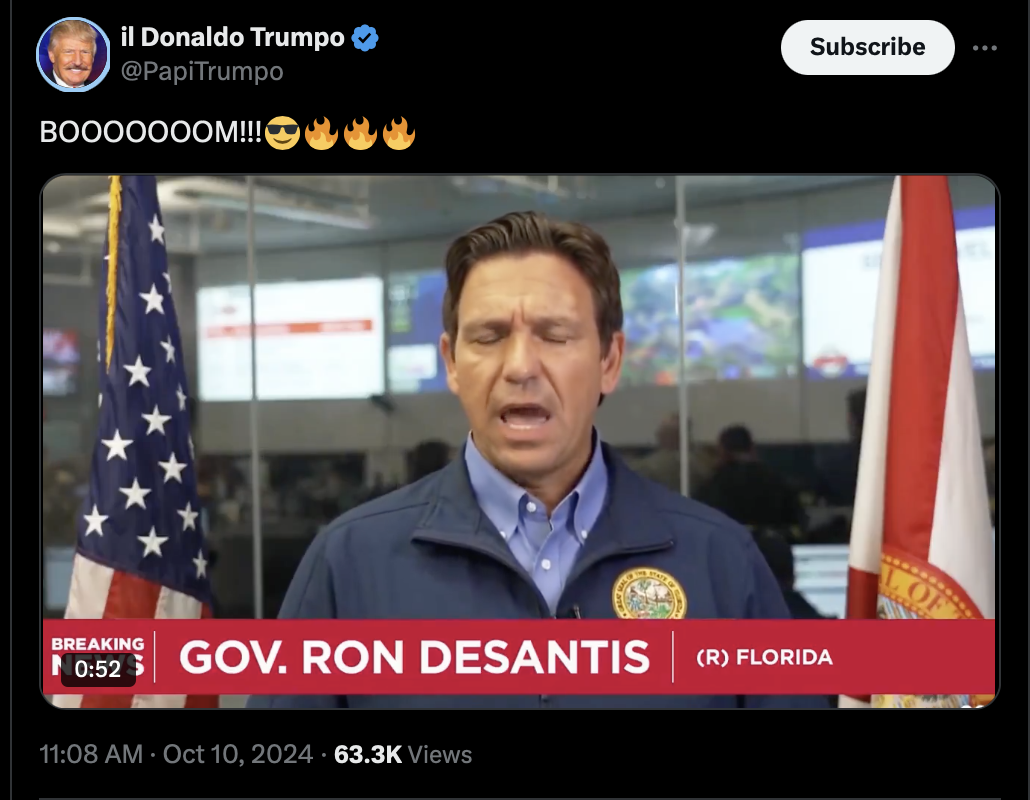Click the last fire emoji in the tweet
The height and width of the screenshot is (800, 1030).
point(399,133)
